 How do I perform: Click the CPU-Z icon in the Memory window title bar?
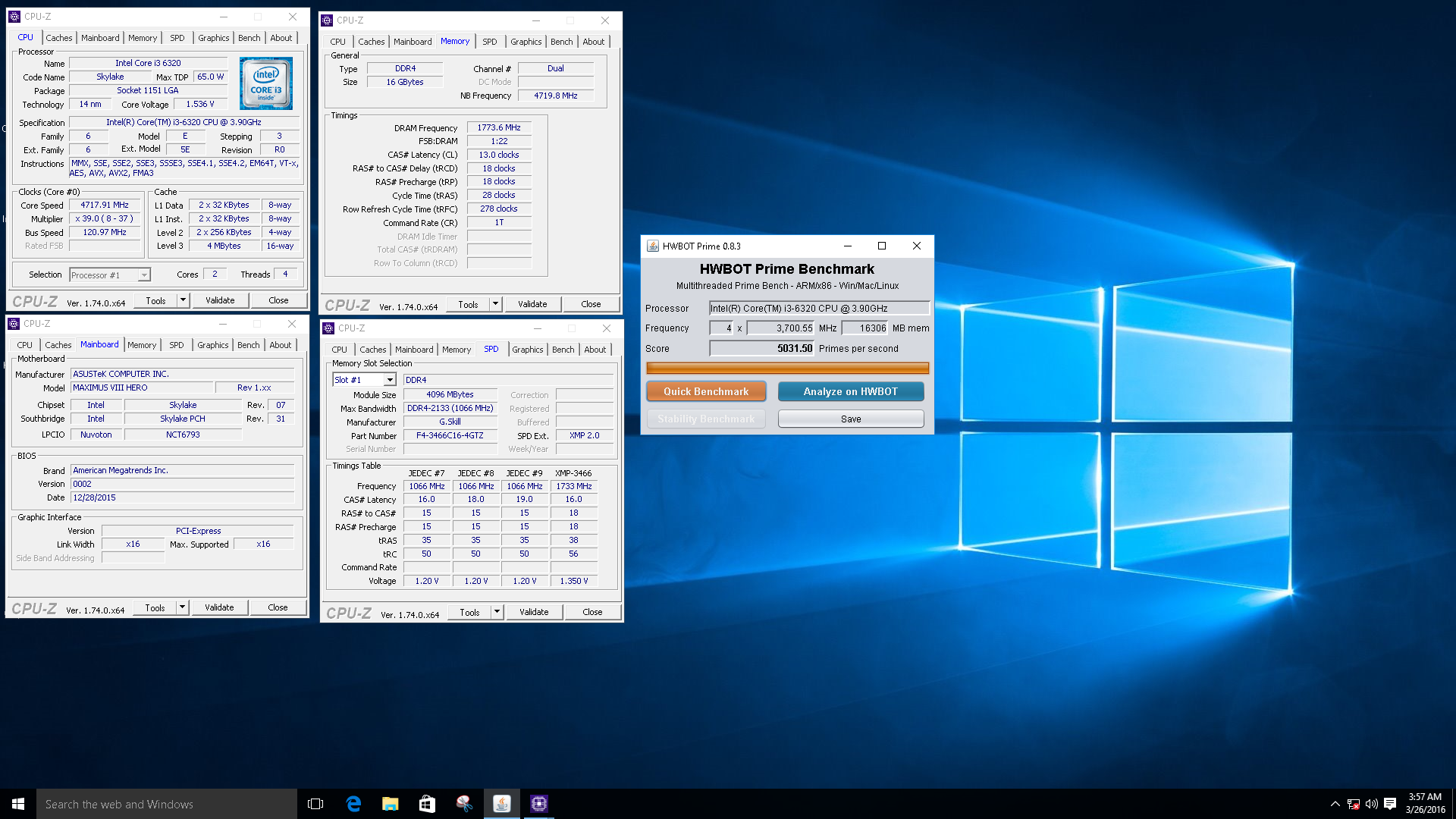coord(327,20)
